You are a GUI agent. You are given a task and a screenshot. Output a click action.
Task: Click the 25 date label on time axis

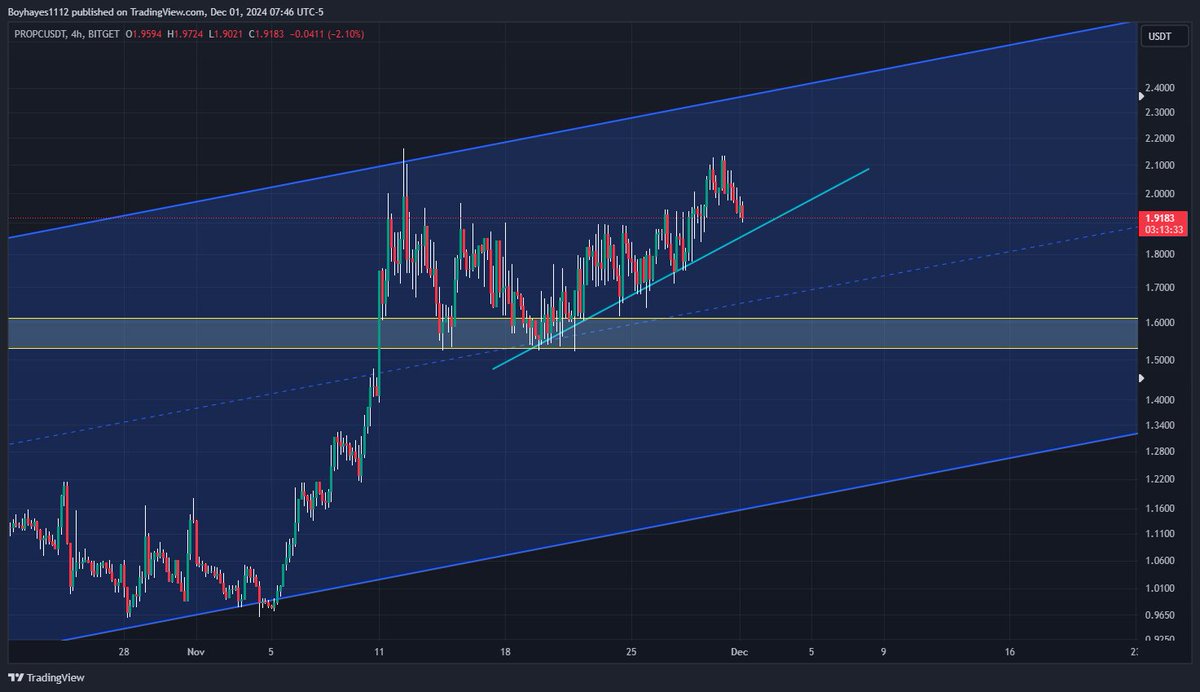[x=631, y=650]
